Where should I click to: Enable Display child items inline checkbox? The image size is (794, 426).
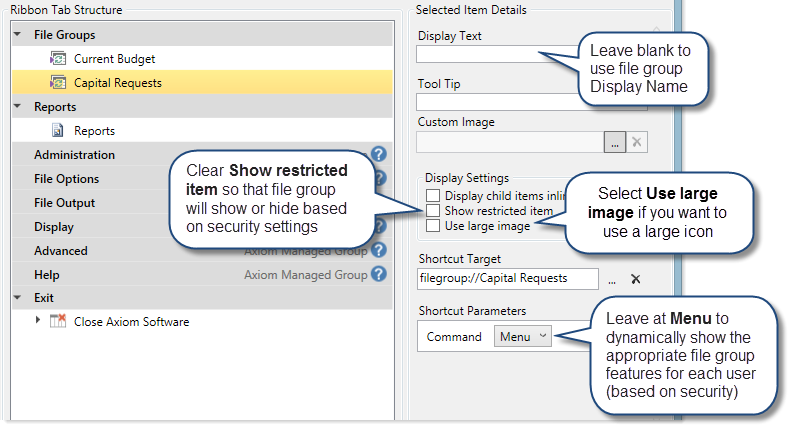(432, 196)
